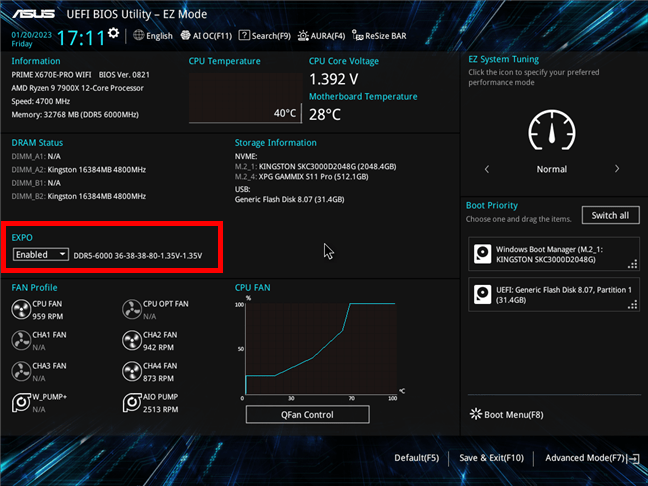Switch to previous performance mode arrow
Screen dimensions: 648x486
point(487,169)
